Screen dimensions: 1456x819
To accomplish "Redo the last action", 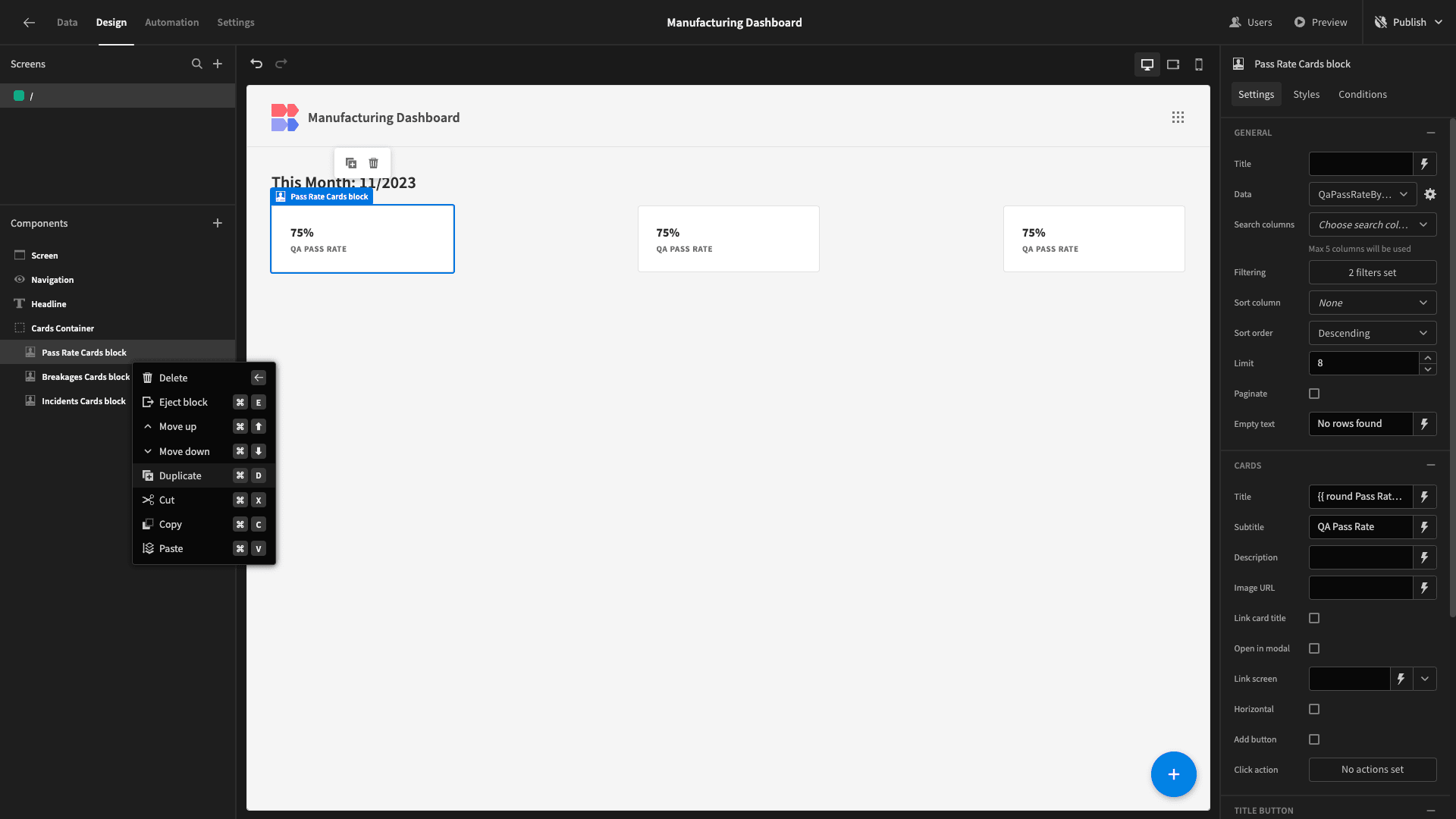I will [281, 64].
